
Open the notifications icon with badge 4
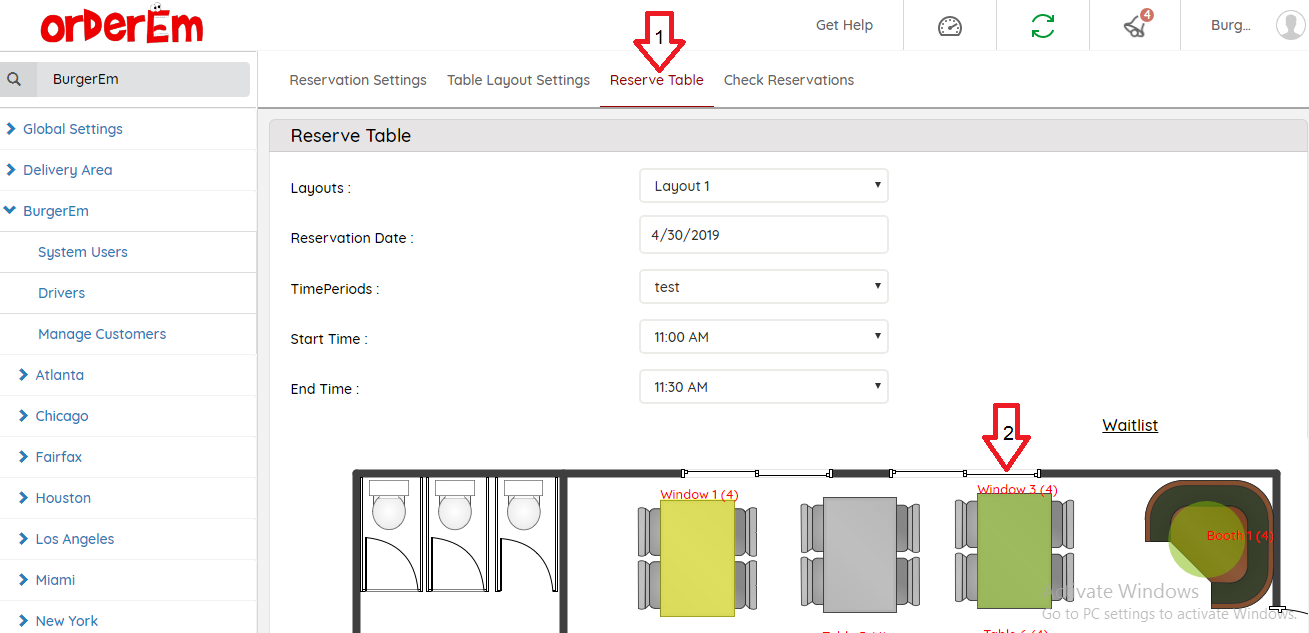coord(1135,26)
